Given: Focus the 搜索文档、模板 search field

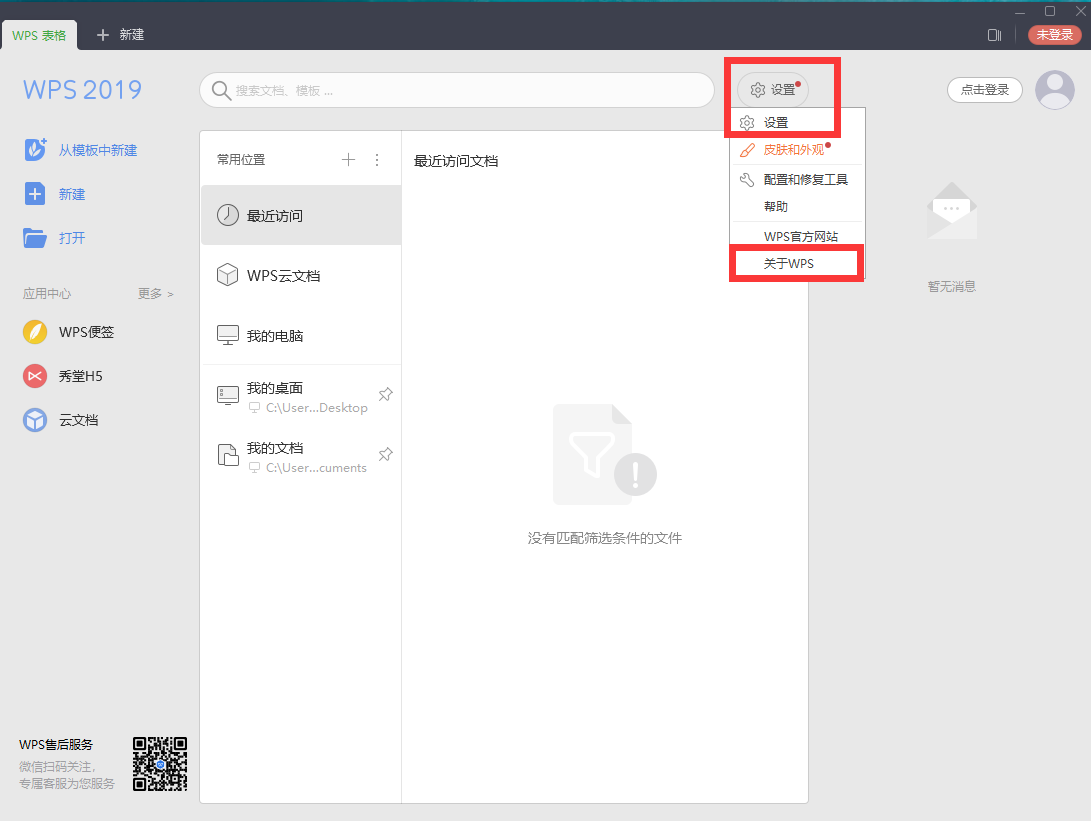Looking at the screenshot, I should (457, 90).
